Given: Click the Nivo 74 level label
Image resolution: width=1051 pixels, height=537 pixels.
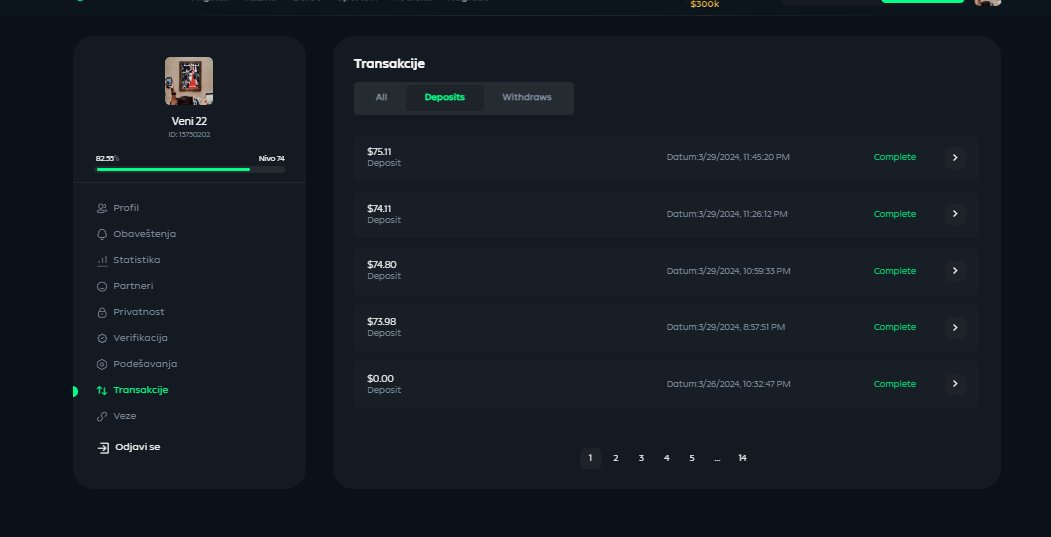Looking at the screenshot, I should (x=271, y=159).
